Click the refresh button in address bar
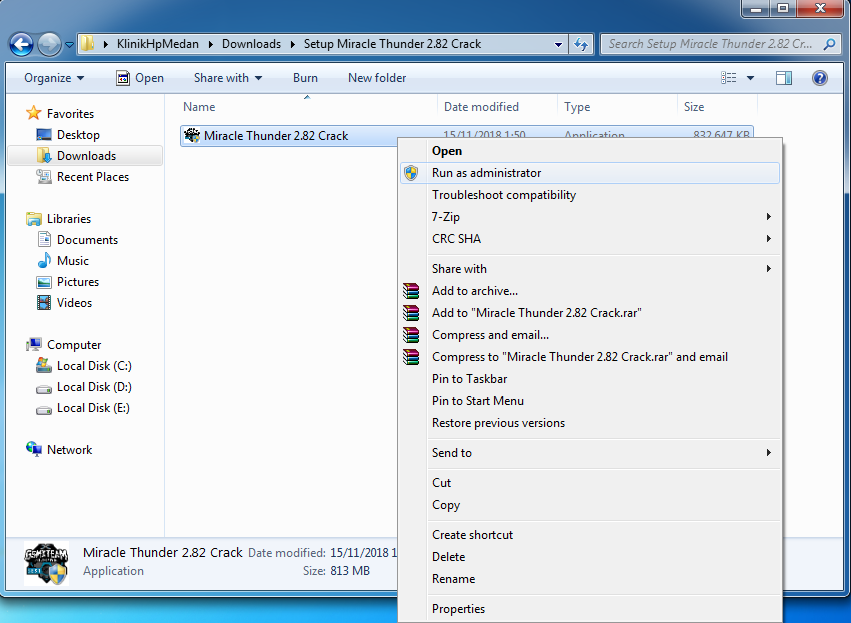Image resolution: width=851 pixels, height=623 pixels. [x=581, y=44]
